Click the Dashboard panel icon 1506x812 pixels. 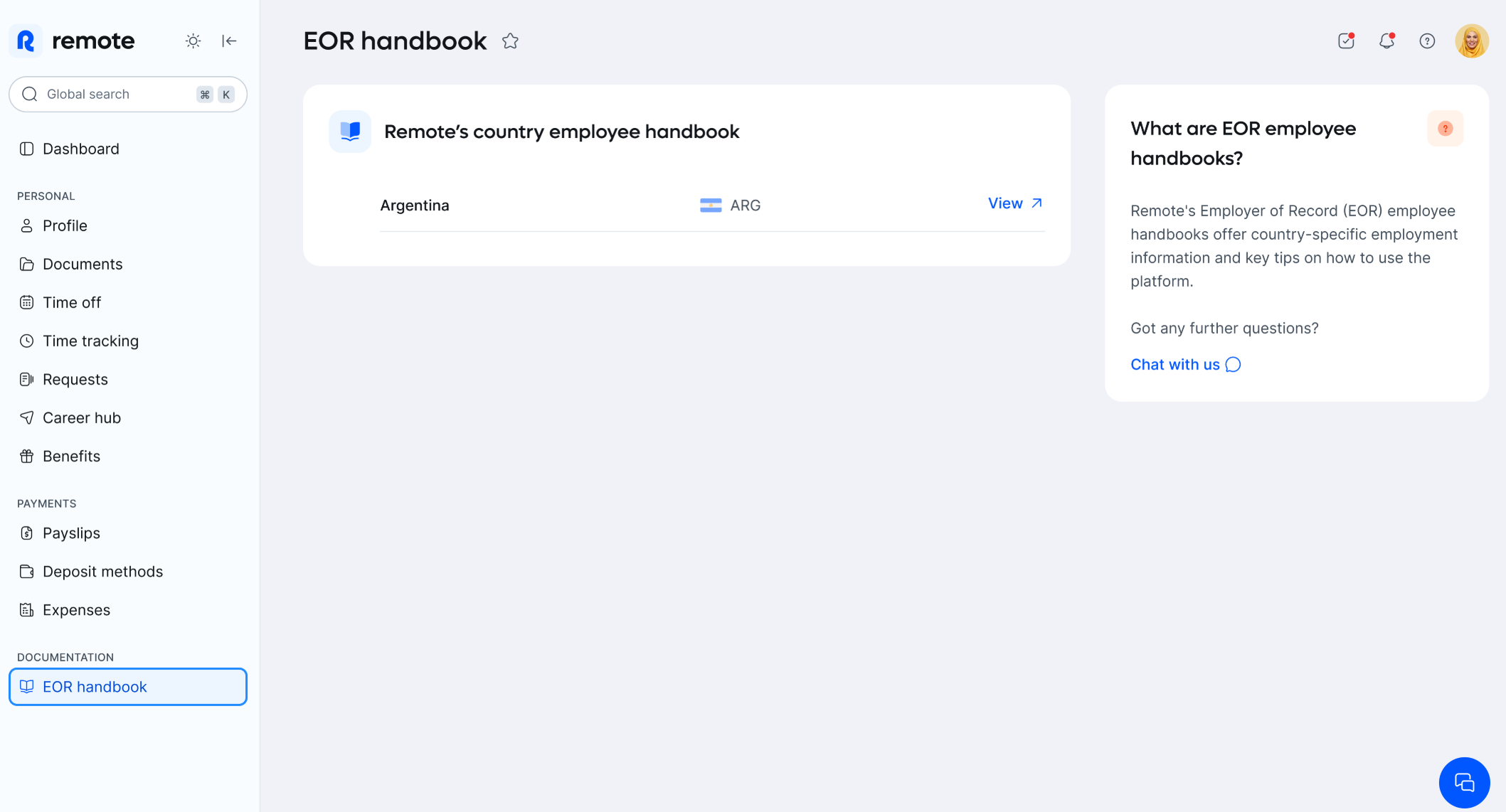point(26,149)
